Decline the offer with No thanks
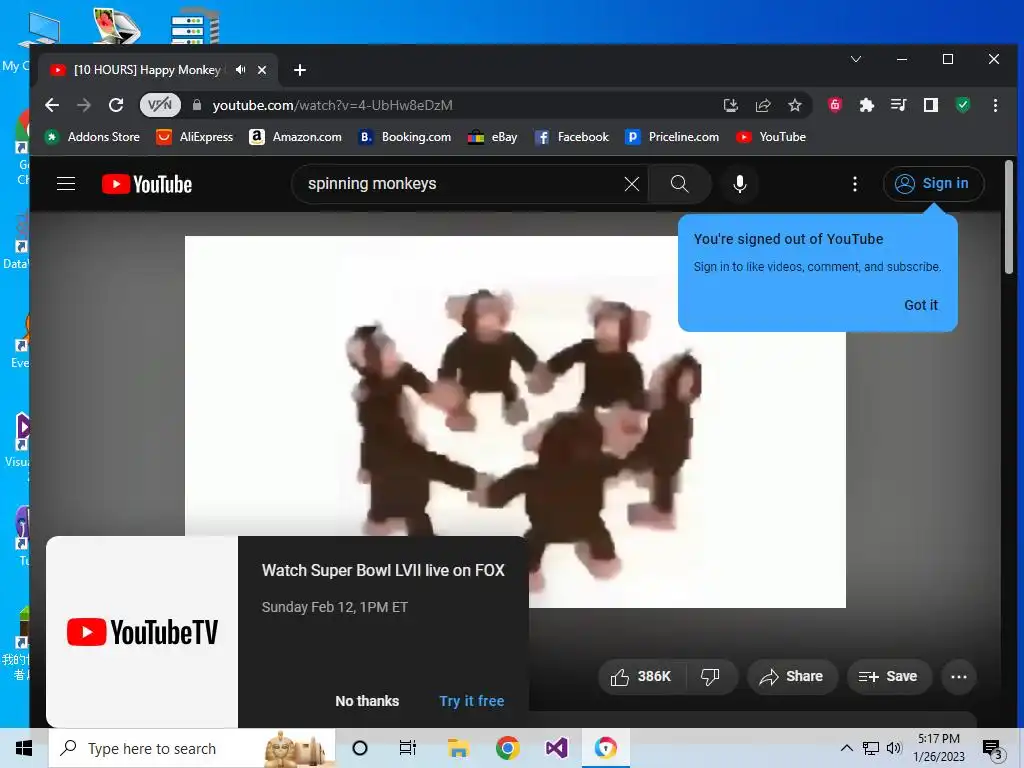The image size is (1024, 768). click(367, 701)
